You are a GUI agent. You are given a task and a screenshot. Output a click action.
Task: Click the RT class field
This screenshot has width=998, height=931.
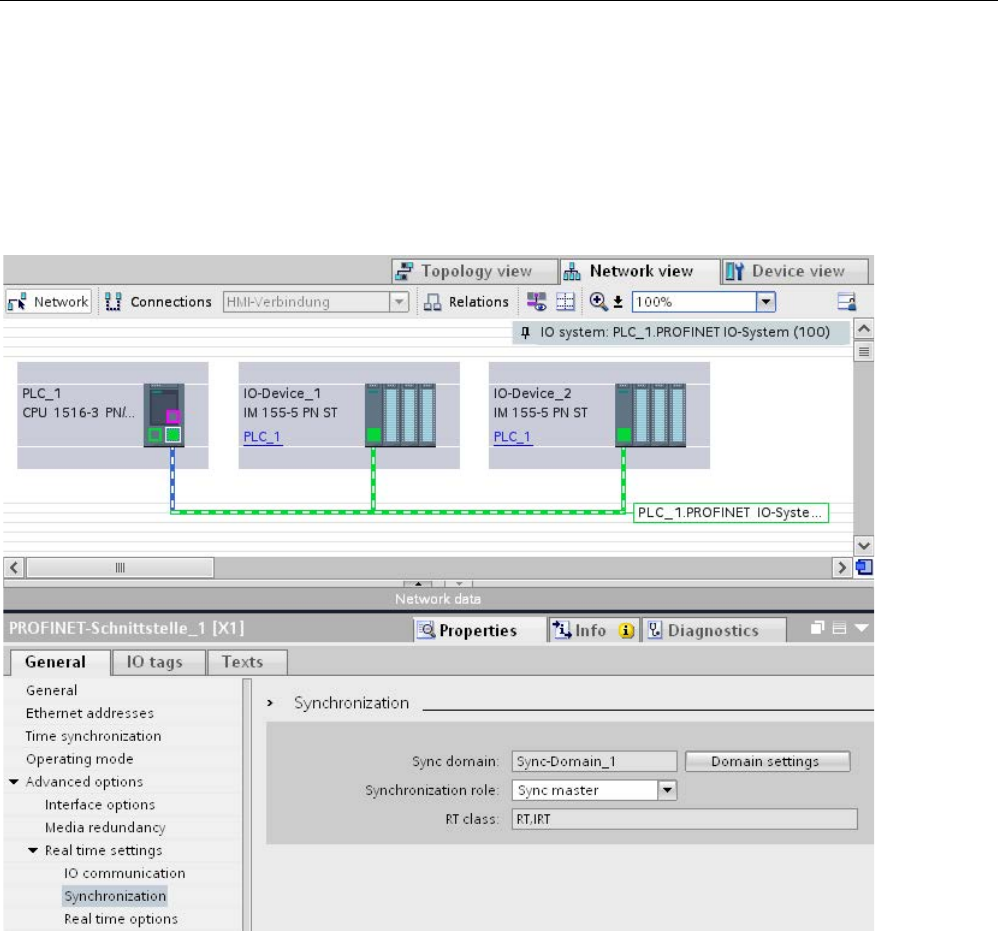(x=685, y=820)
